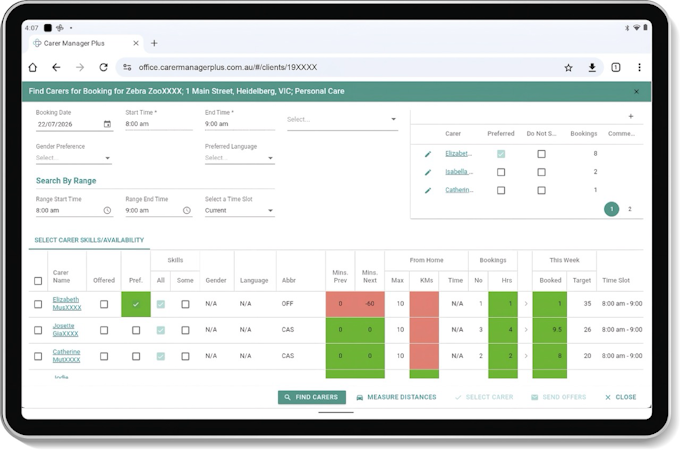The width and height of the screenshot is (680, 450).
Task: Bookmark the page with the star icon
Action: [x=568, y=67]
